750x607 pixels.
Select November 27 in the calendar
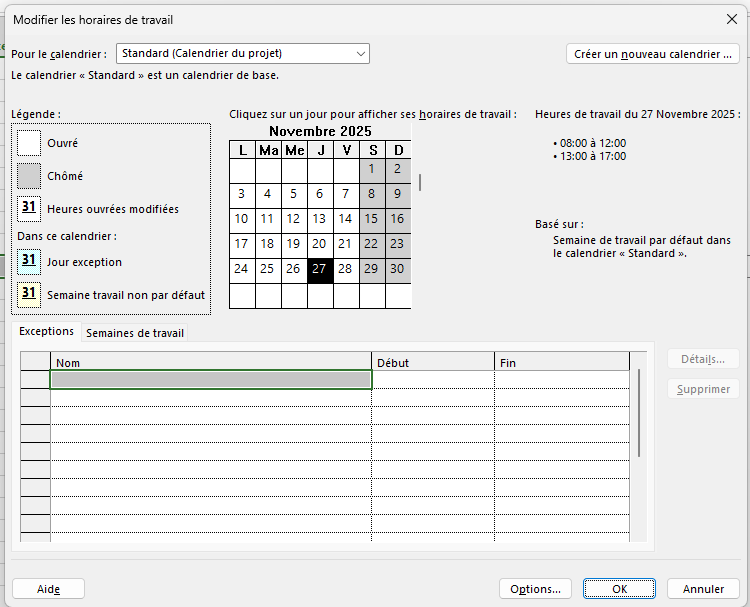[x=319, y=269]
